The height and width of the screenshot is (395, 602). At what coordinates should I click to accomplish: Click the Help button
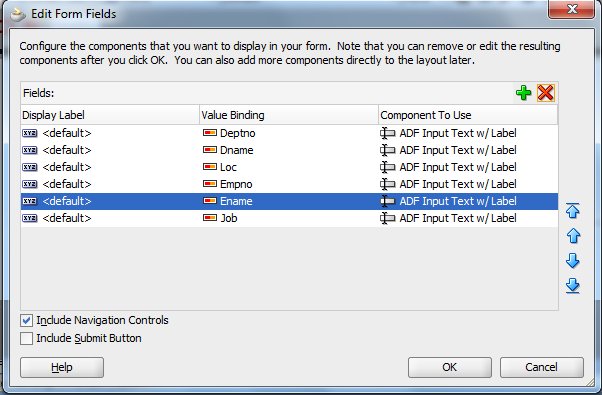tap(62, 367)
